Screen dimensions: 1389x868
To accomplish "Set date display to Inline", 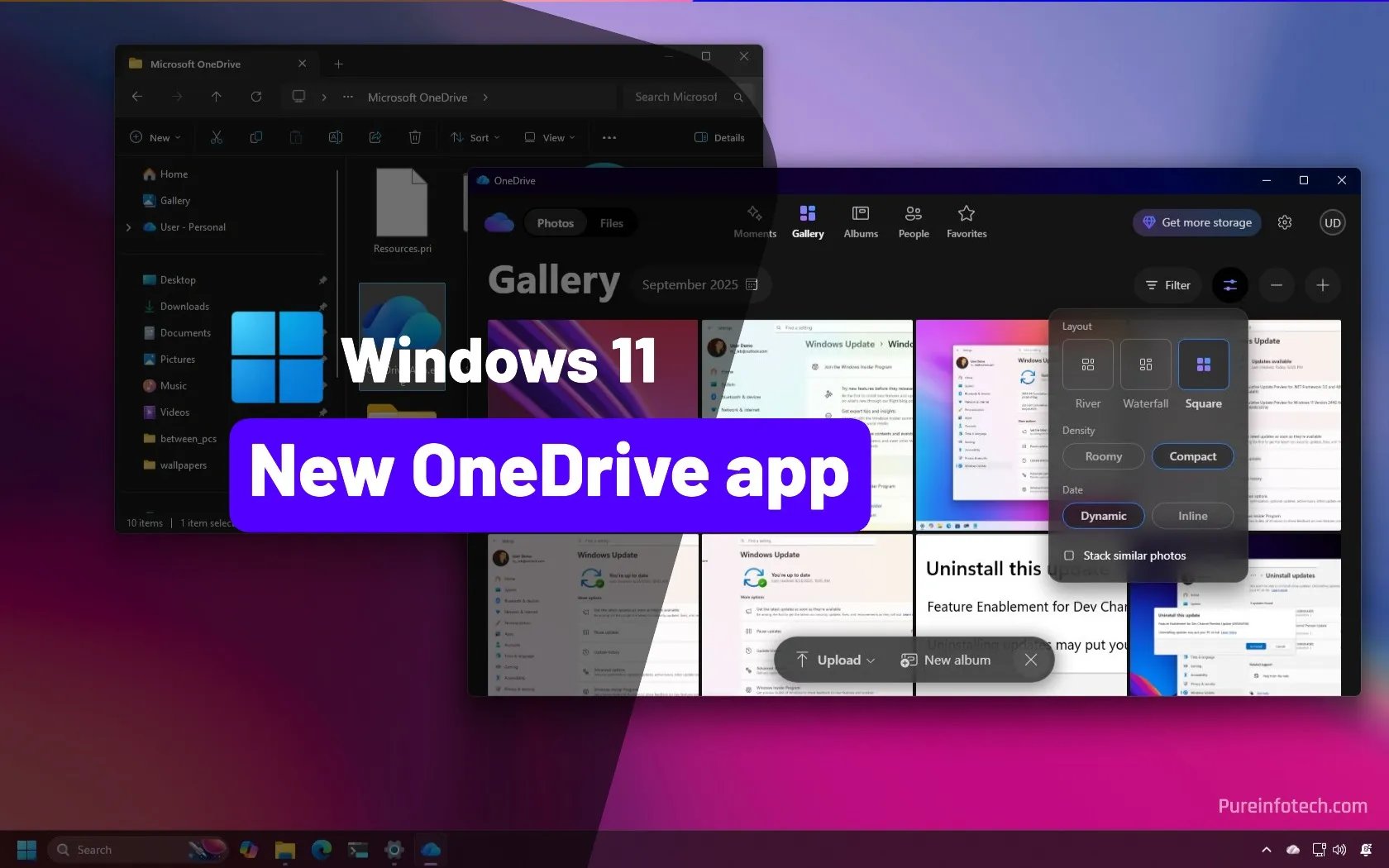I will point(1191,515).
